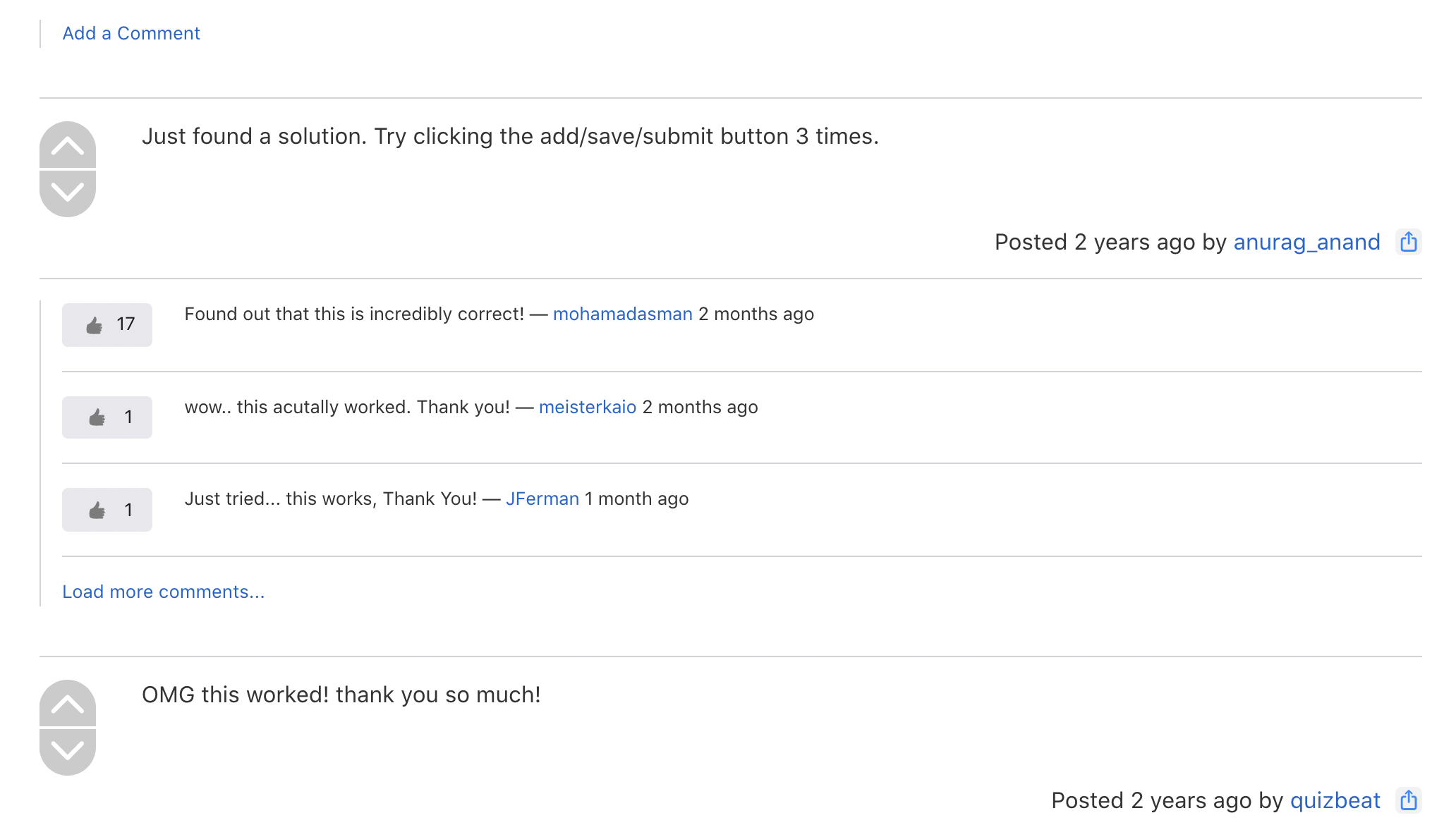This screenshot has width=1456, height=825.
Task: Open mohamadasman's profile link
Action: coord(622,314)
